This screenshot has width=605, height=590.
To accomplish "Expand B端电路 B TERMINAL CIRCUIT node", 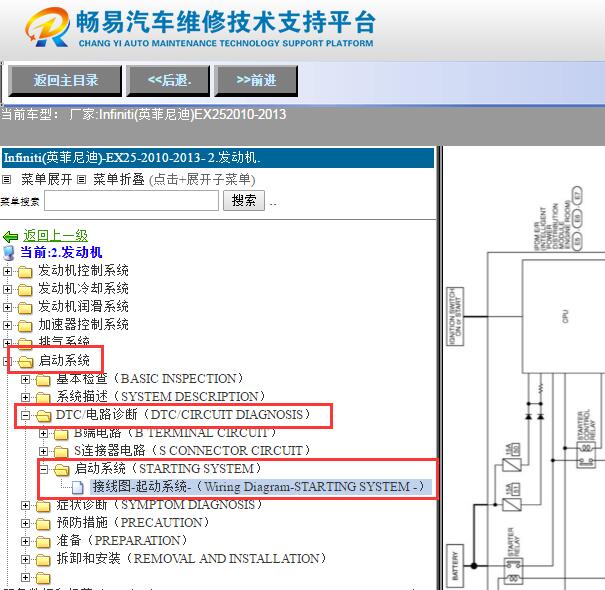I will click(x=44, y=433).
